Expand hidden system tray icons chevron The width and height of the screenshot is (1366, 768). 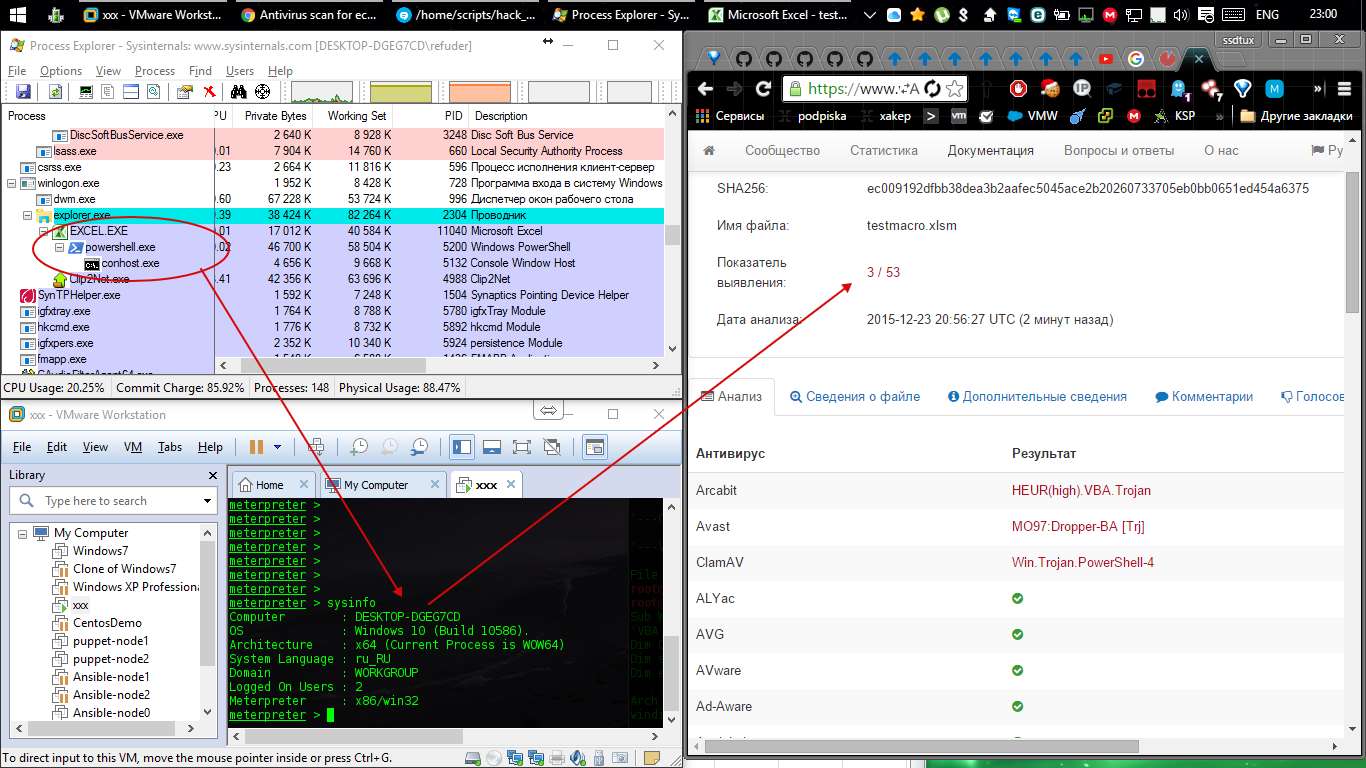[870, 15]
